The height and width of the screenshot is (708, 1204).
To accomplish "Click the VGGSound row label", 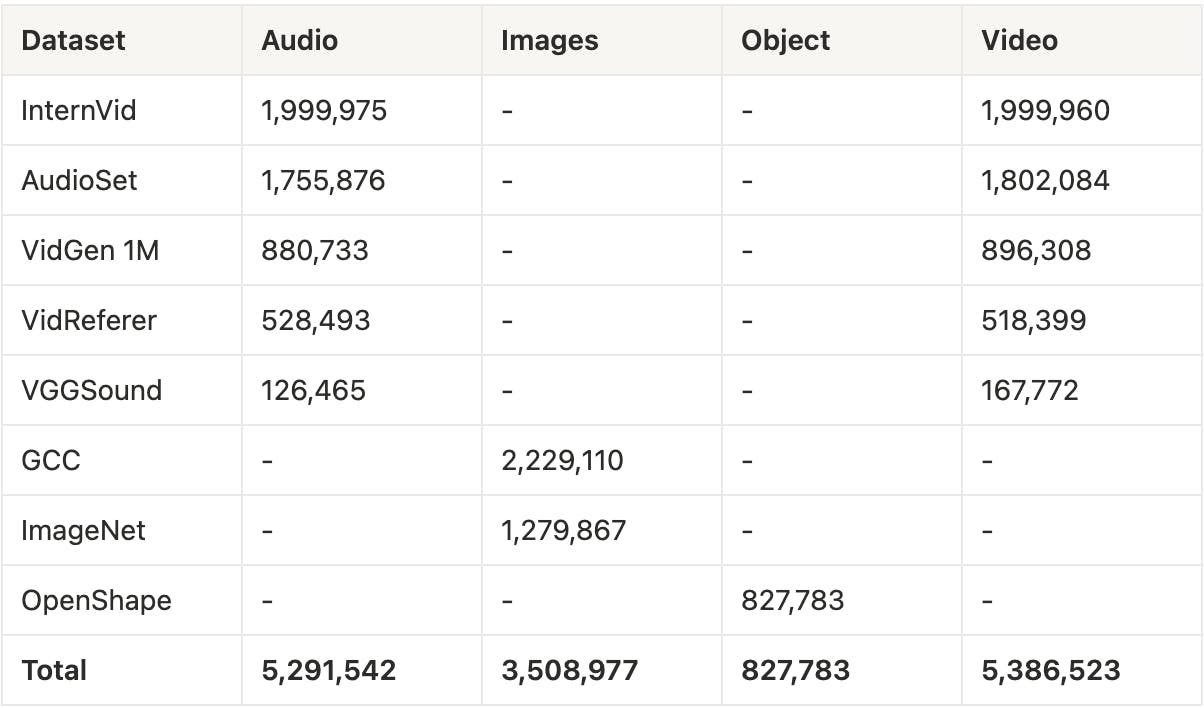I will coord(91,390).
